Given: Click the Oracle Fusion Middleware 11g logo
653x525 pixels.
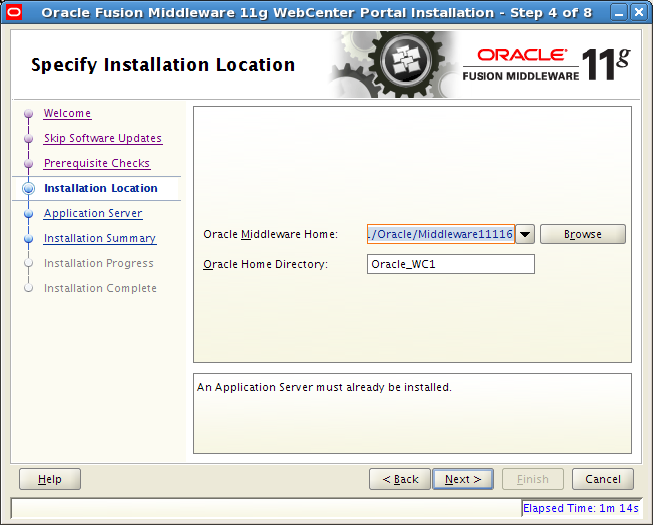Looking at the screenshot, I should click(546, 64).
